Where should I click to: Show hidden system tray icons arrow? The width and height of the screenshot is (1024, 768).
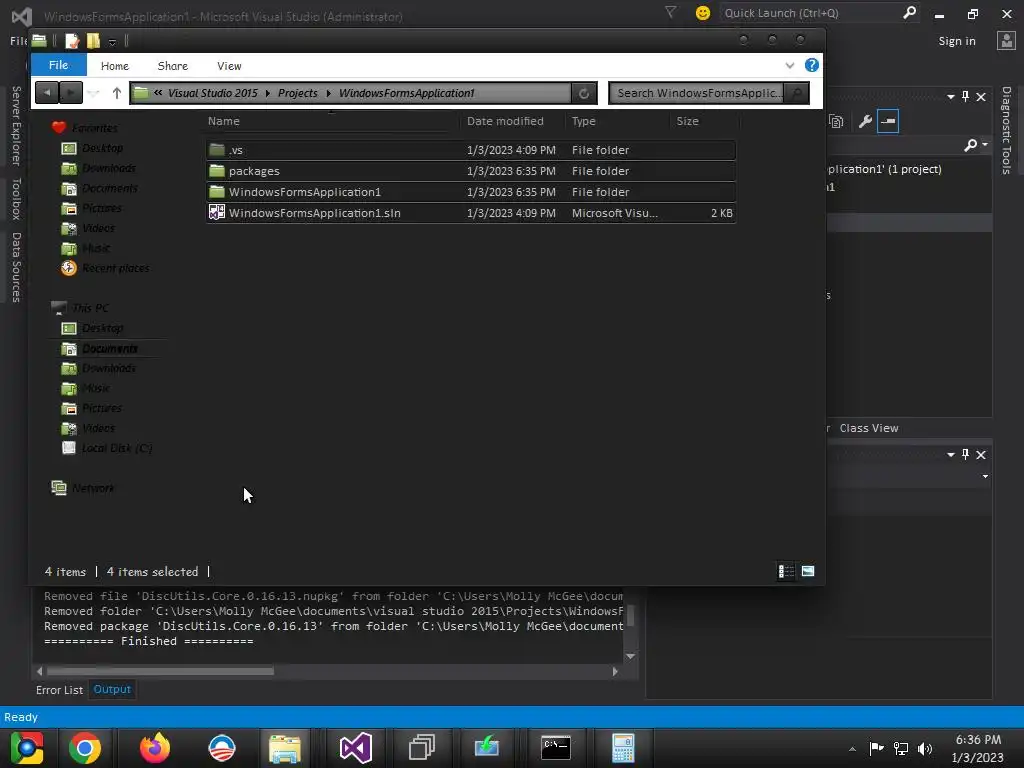(x=852, y=749)
